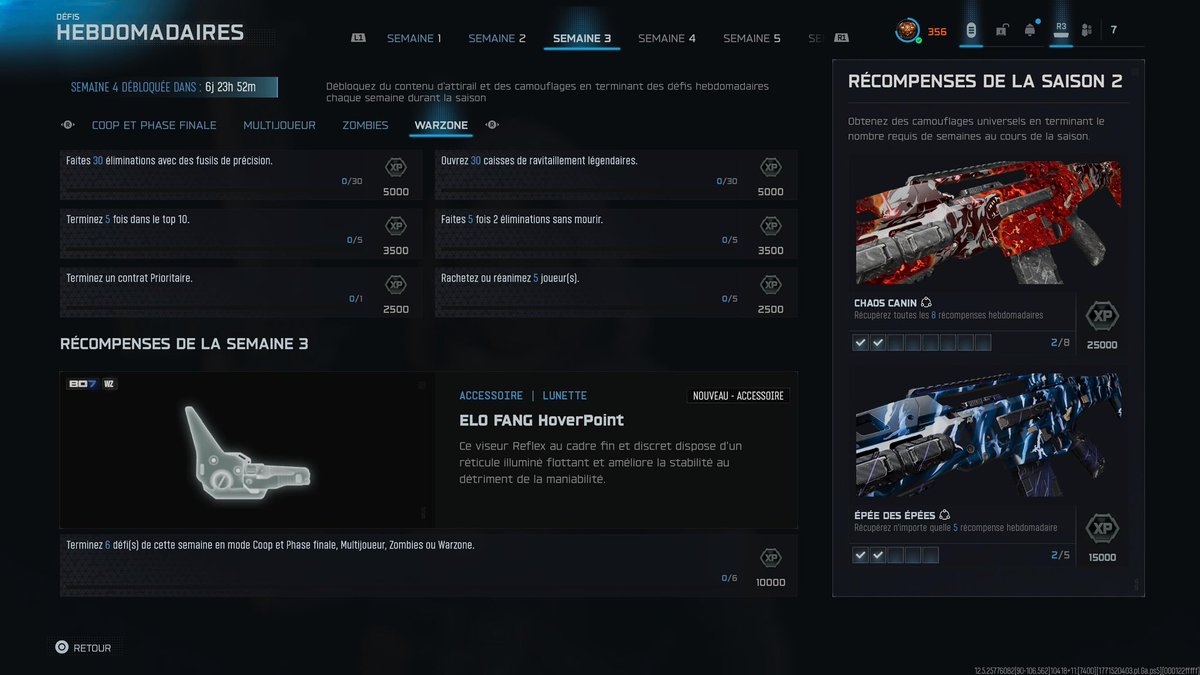Switch to MULTIJOUEUR challenges

point(279,126)
